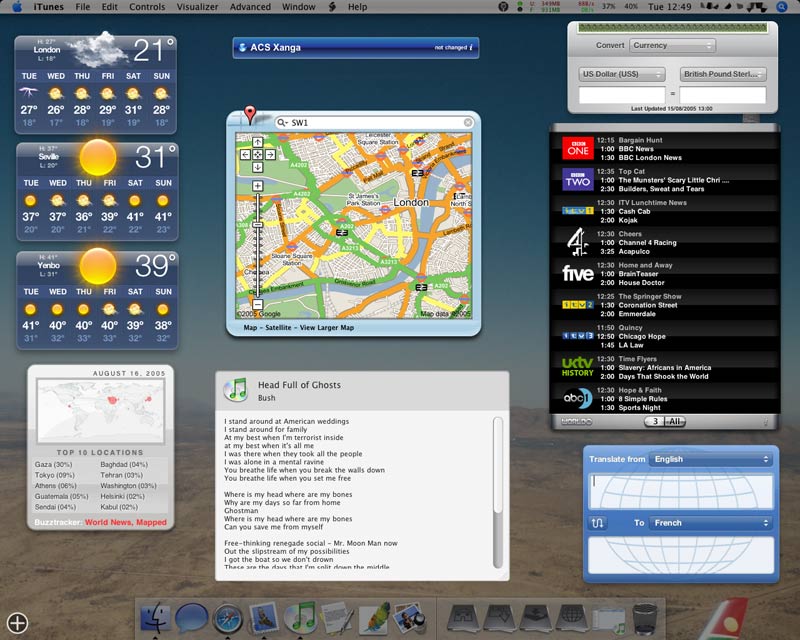Open Finder from the dock
800x640 pixels.
pyautogui.click(x=156, y=619)
